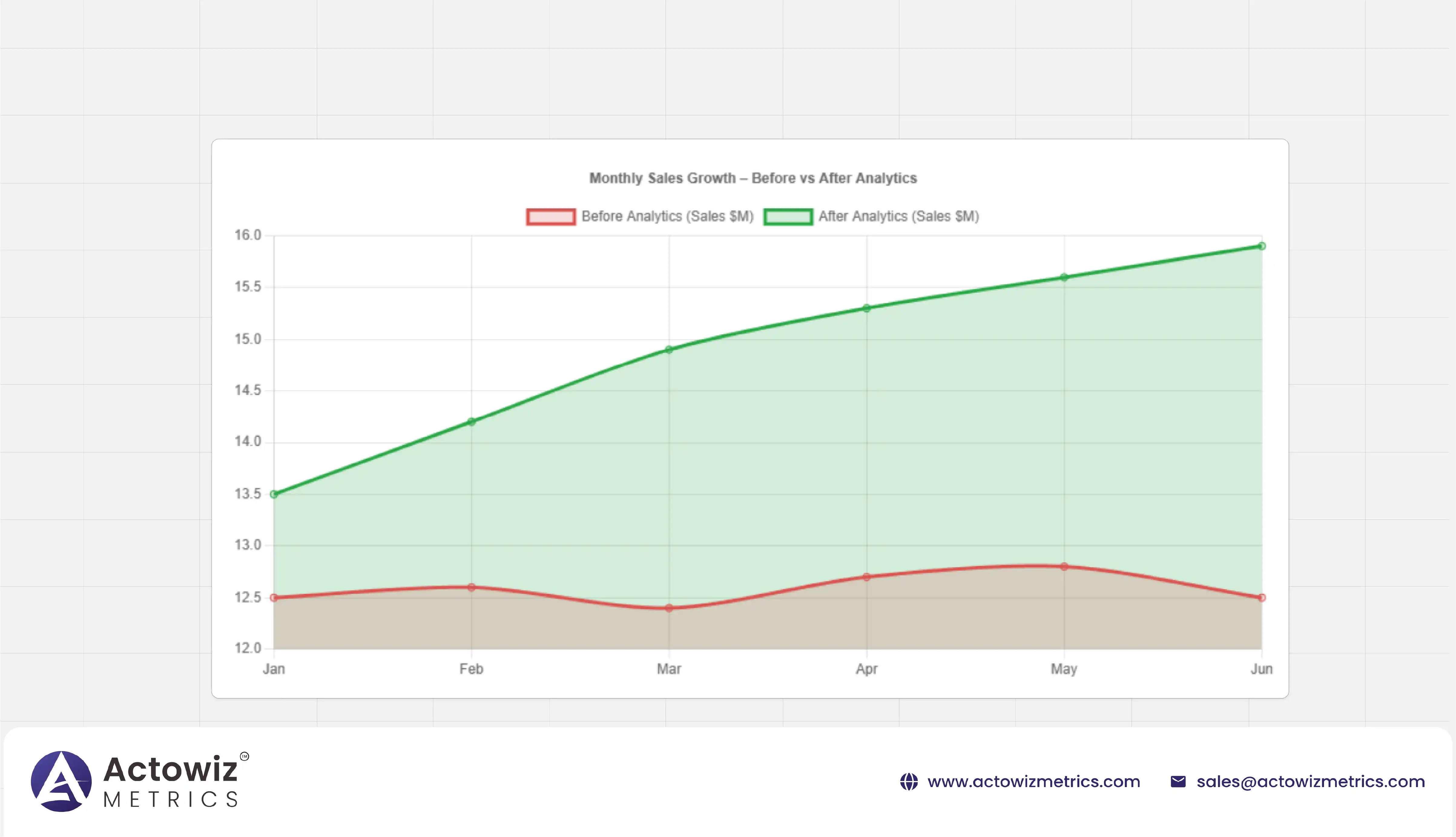Image resolution: width=1456 pixels, height=837 pixels.
Task: Click the green May data point
Action: click(1064, 277)
